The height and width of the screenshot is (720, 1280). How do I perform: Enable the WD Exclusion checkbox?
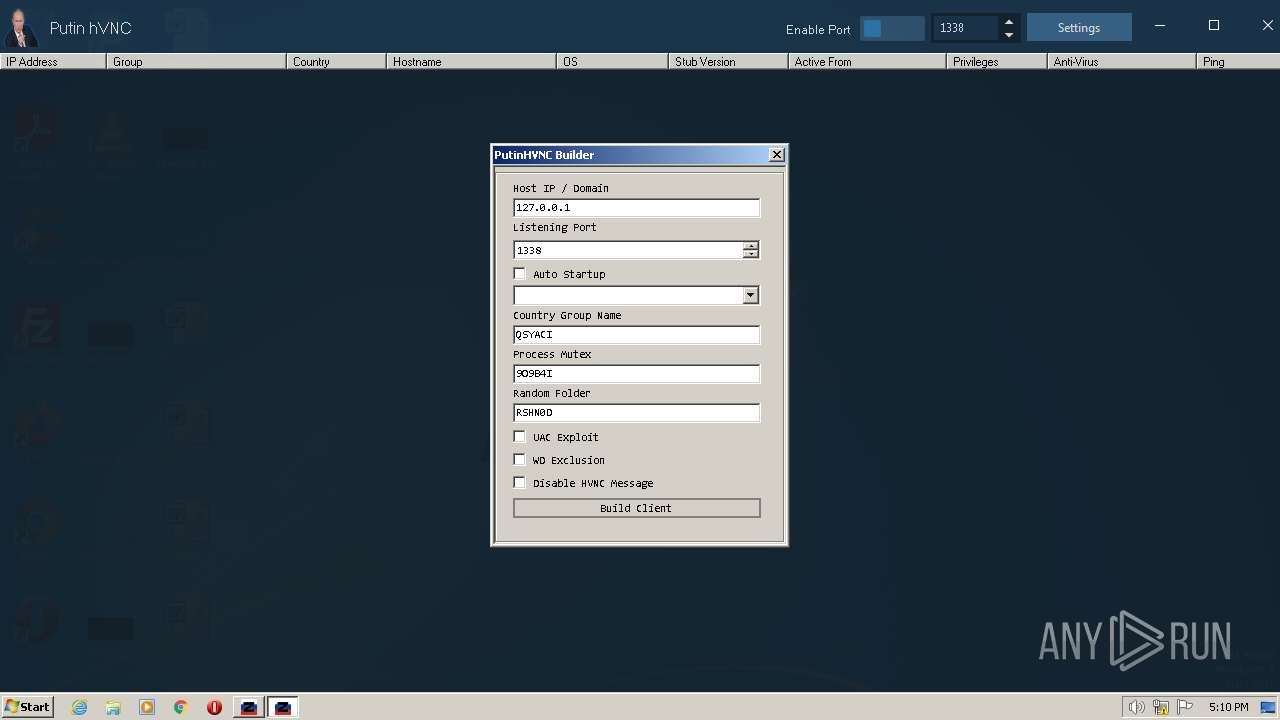519,460
